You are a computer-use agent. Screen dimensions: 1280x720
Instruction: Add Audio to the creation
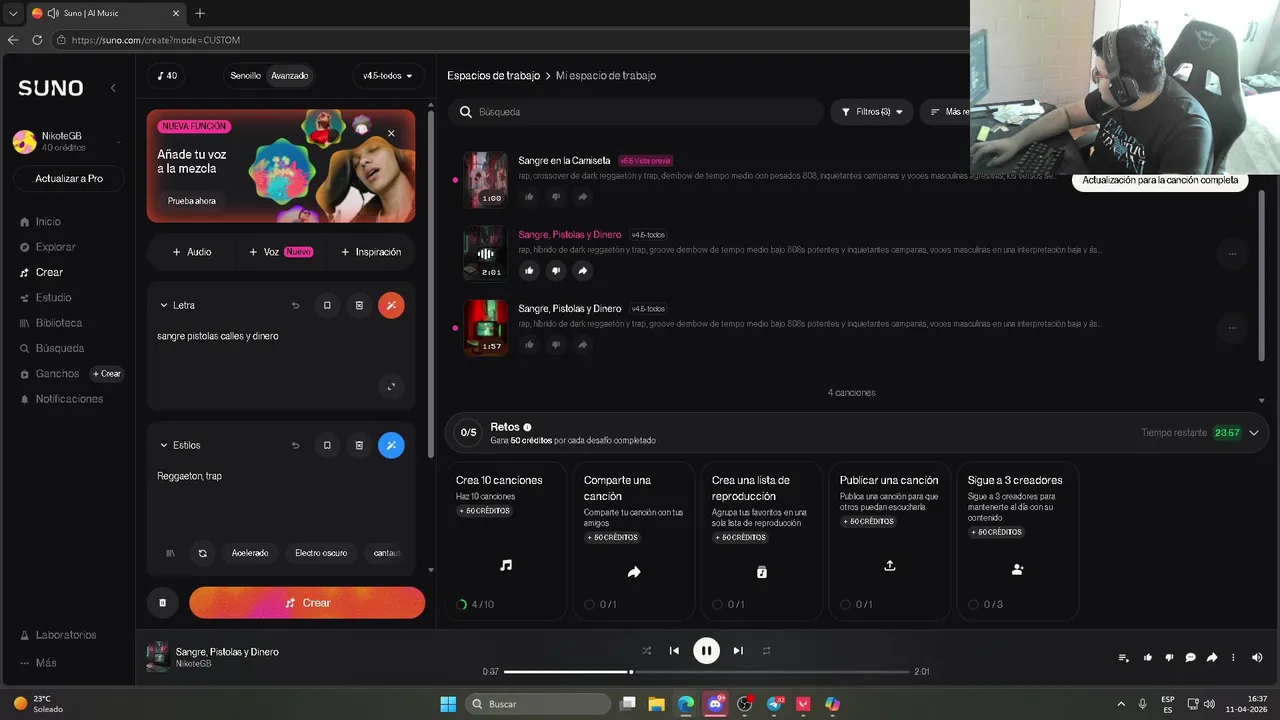pyautogui.click(x=192, y=252)
